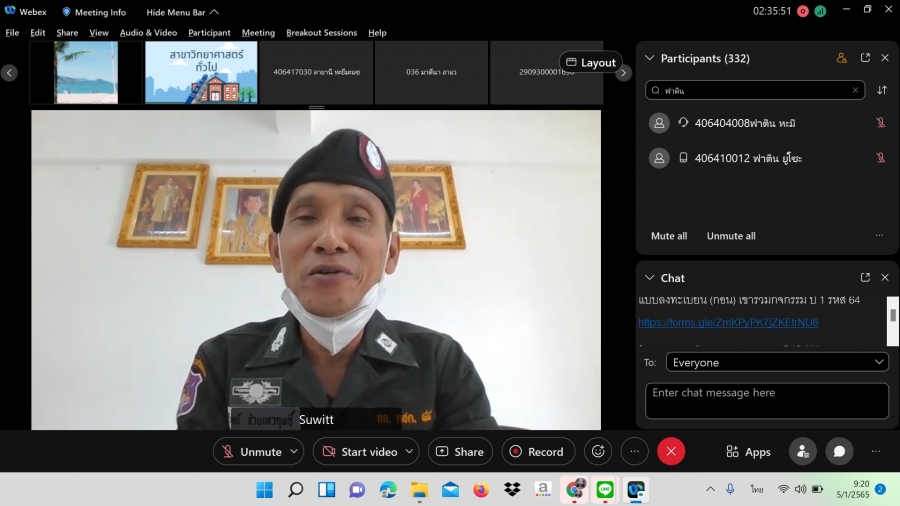Click the chat message input box

point(765,400)
